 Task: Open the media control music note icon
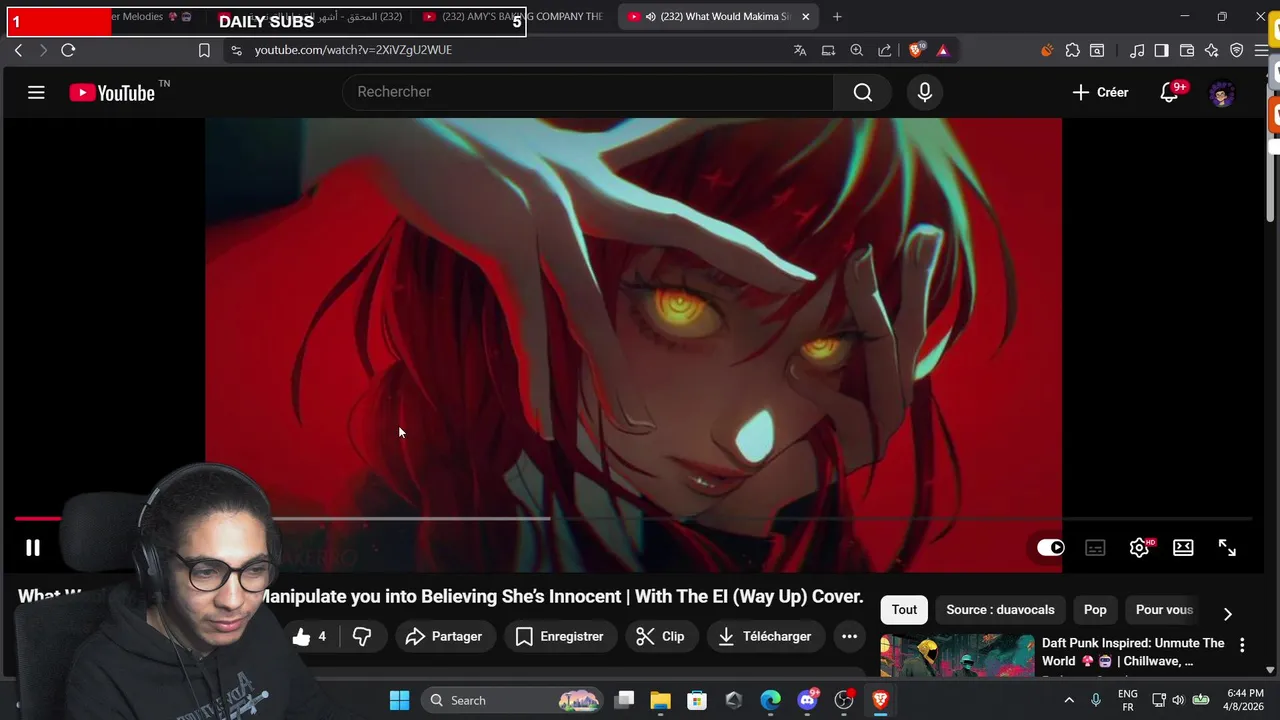(1137, 50)
